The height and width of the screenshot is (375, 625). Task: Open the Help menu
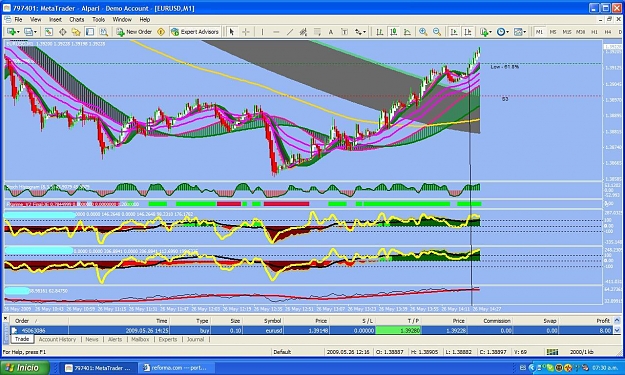144,20
